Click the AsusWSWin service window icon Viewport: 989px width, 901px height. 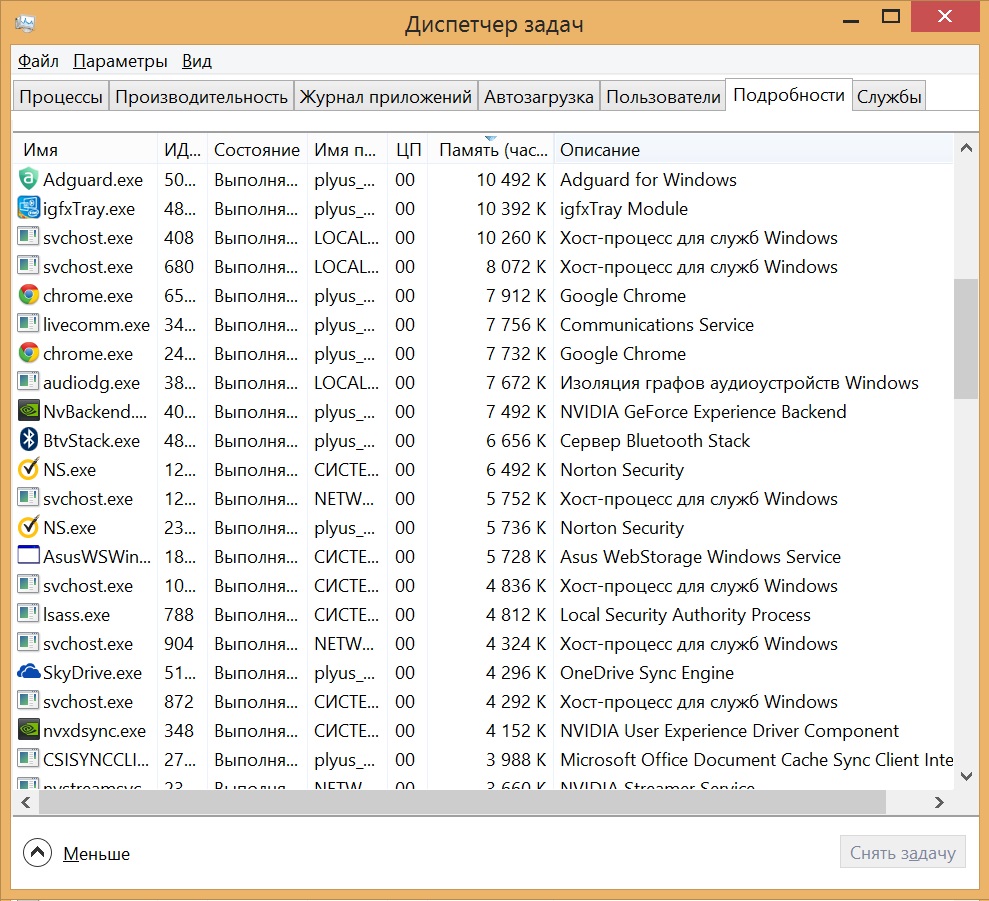coord(28,557)
